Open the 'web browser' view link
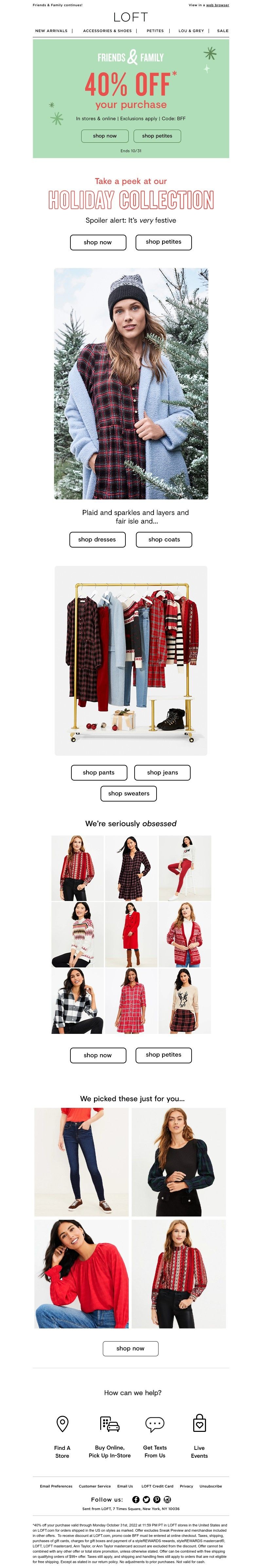This screenshot has height=1568, width=262. click(x=217, y=5)
